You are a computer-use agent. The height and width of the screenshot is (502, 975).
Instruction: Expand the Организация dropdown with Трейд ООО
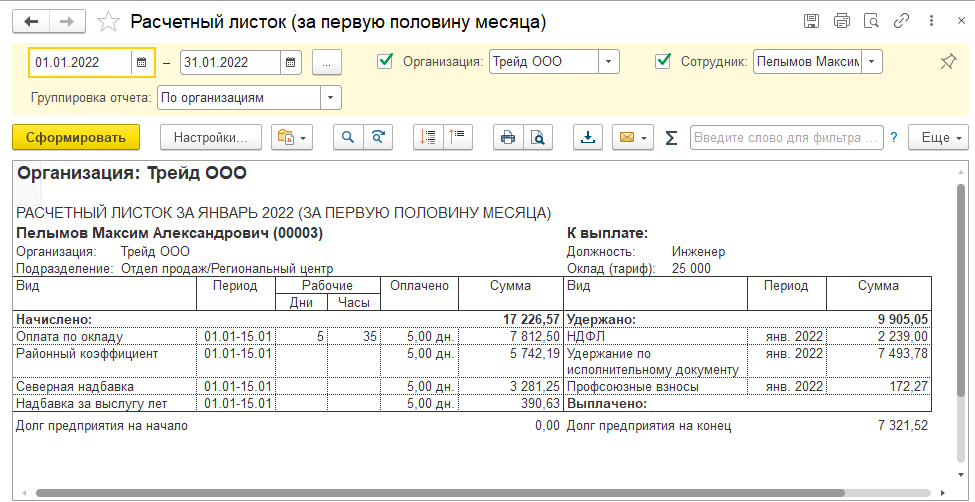608,62
